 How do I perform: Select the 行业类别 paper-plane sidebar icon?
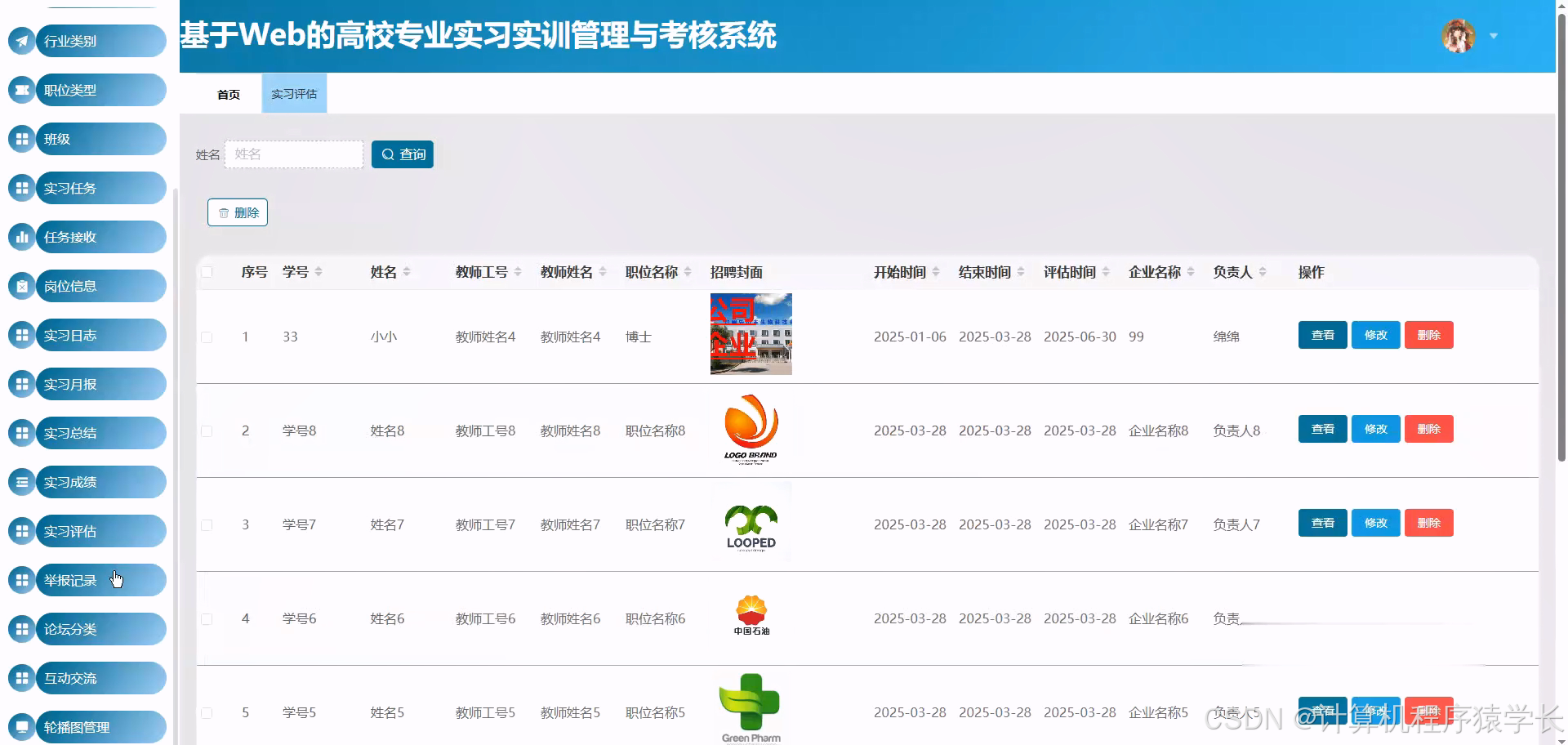click(21, 40)
